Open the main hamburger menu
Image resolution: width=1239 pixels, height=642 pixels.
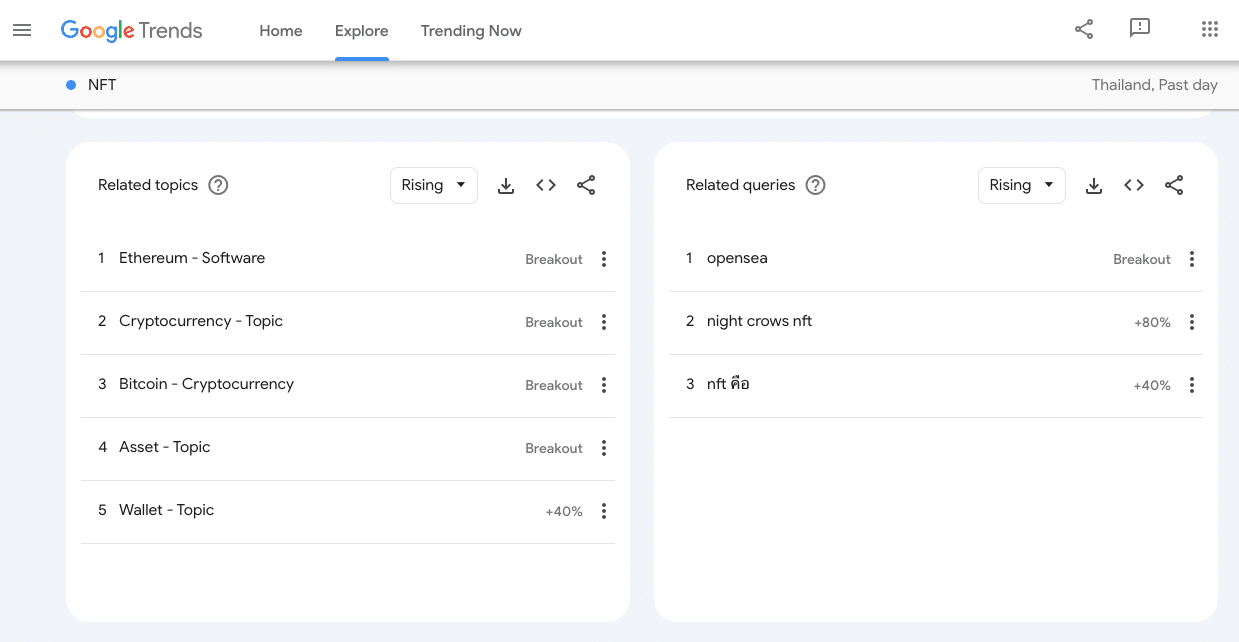pyautogui.click(x=22, y=30)
